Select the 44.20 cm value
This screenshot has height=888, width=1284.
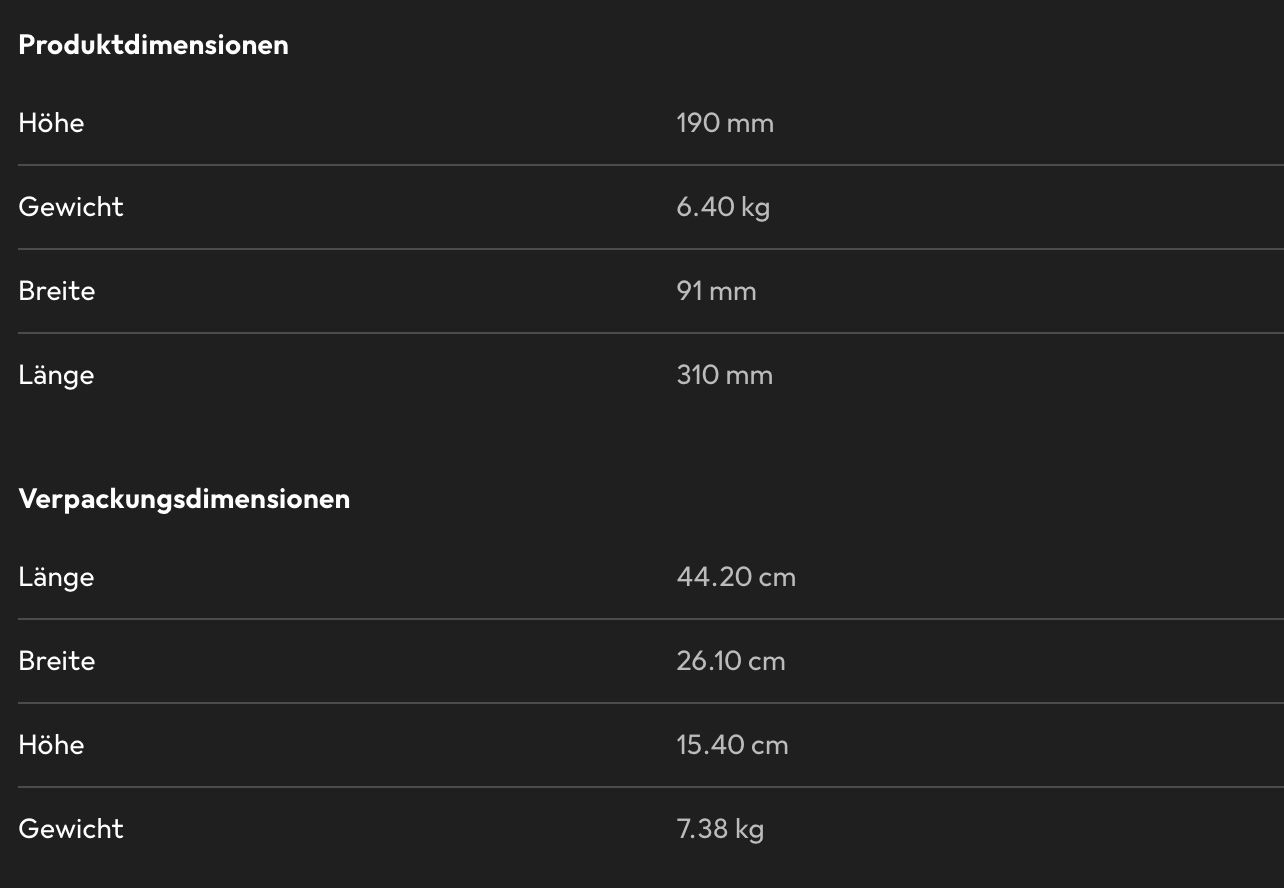736,577
